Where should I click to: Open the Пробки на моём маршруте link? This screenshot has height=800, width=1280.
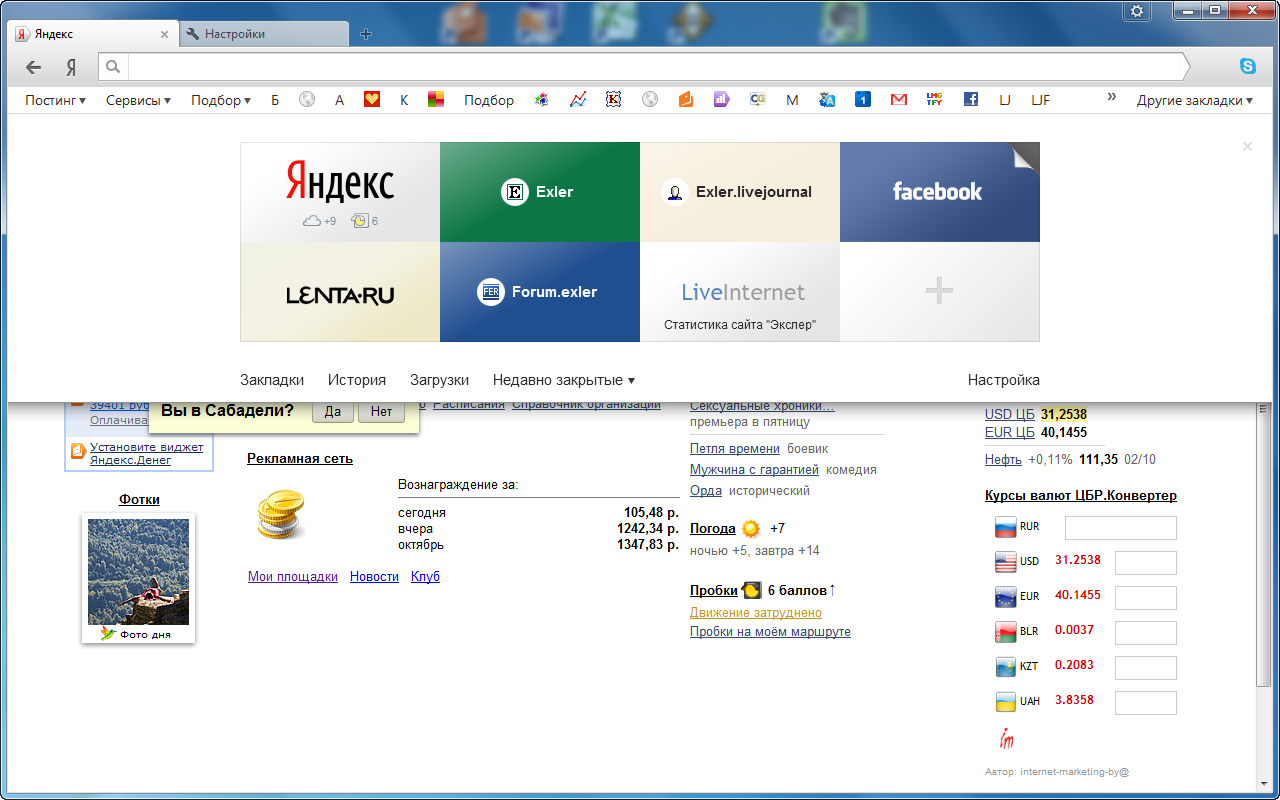coord(770,632)
